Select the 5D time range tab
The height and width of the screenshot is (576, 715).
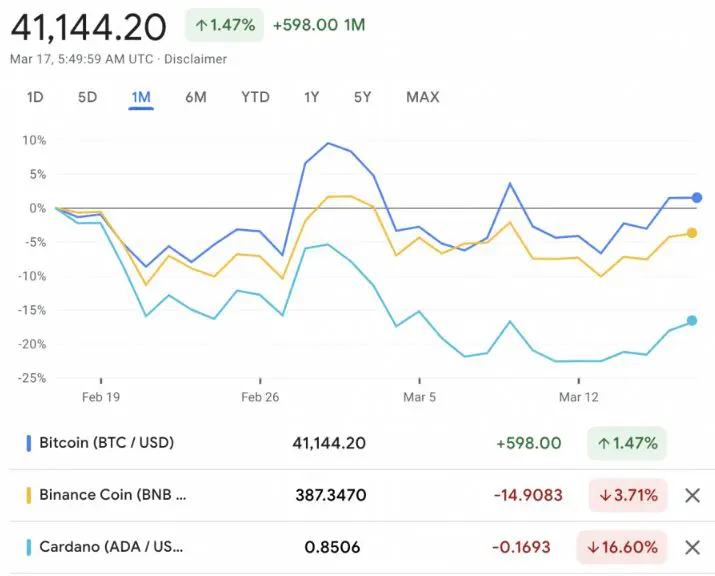pyautogui.click(x=88, y=97)
